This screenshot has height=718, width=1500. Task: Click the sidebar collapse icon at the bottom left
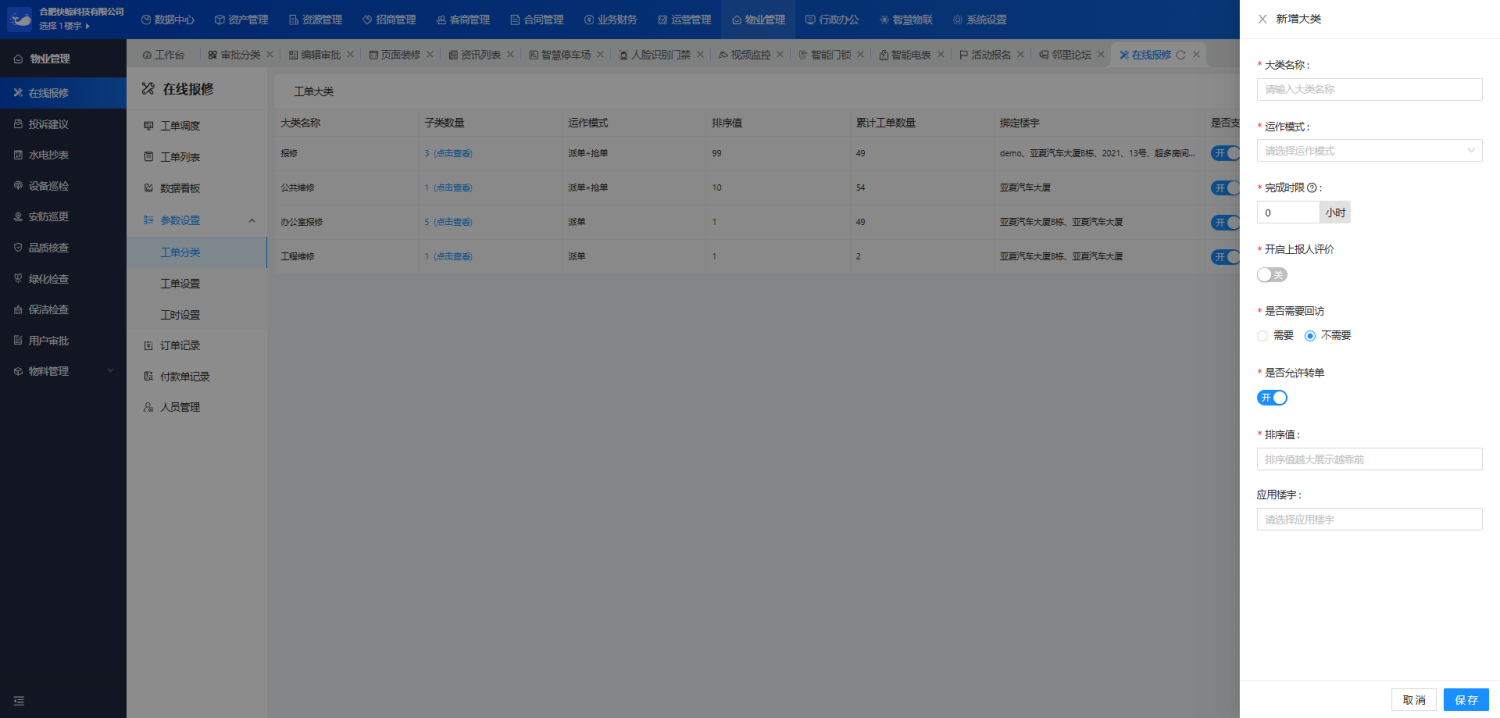pos(18,700)
